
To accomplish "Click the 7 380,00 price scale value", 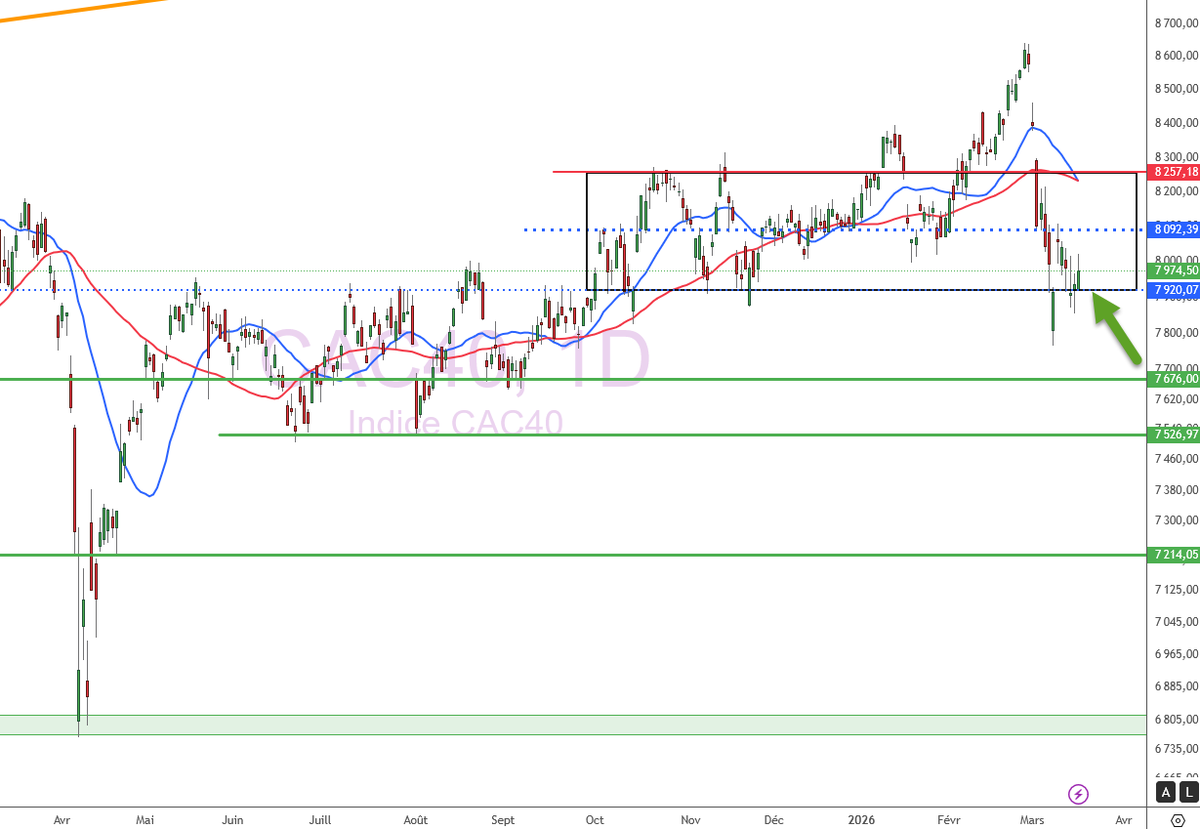I will (x=1177, y=490).
